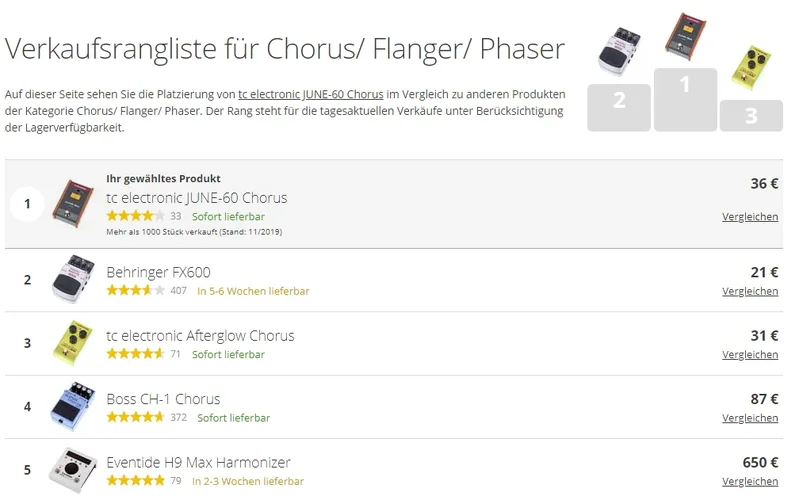This screenshot has height=500, width=799.
Task: Open the Boss CH-1 Chorus product title
Action: (x=163, y=399)
